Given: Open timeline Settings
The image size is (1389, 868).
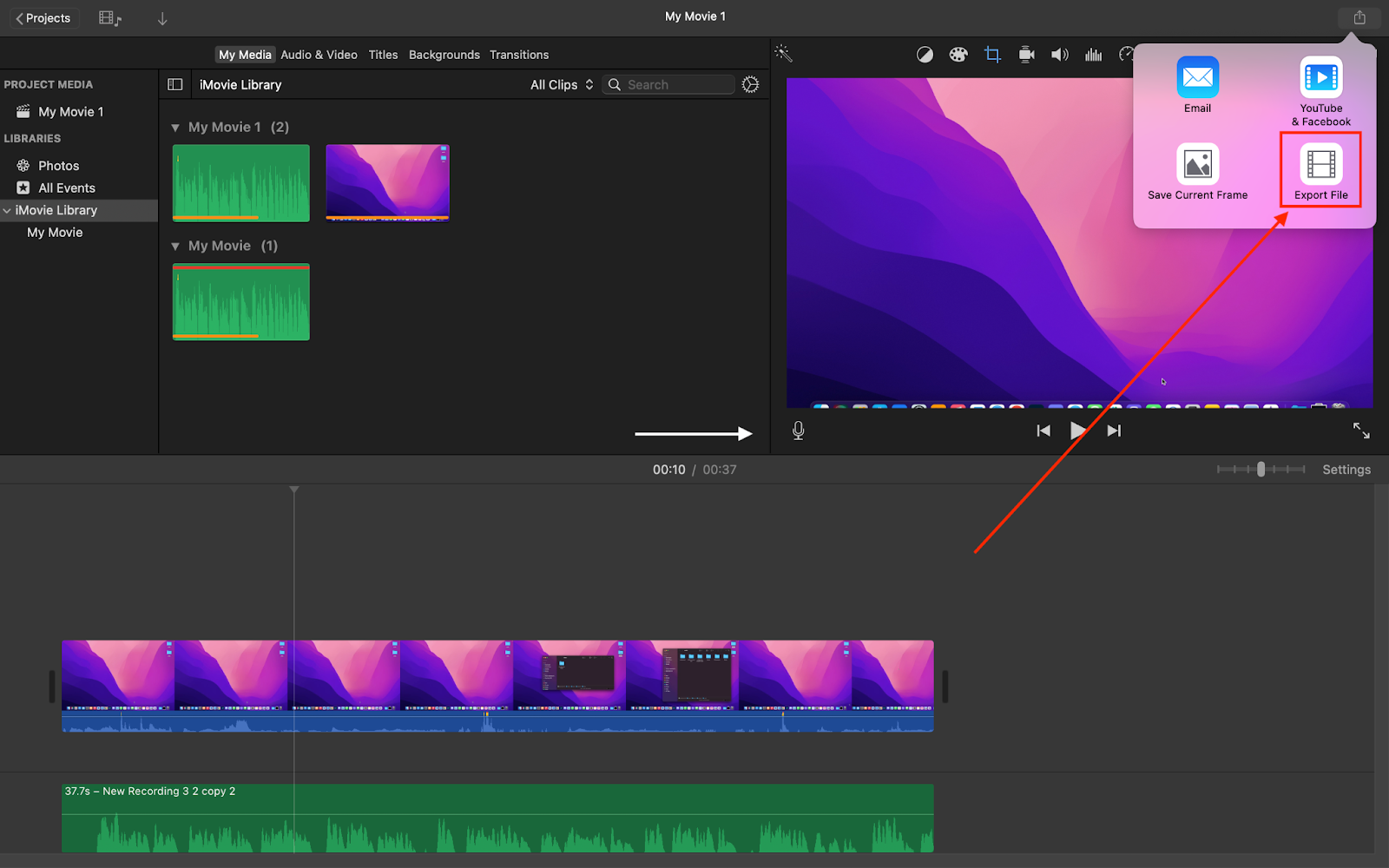Looking at the screenshot, I should (x=1346, y=470).
